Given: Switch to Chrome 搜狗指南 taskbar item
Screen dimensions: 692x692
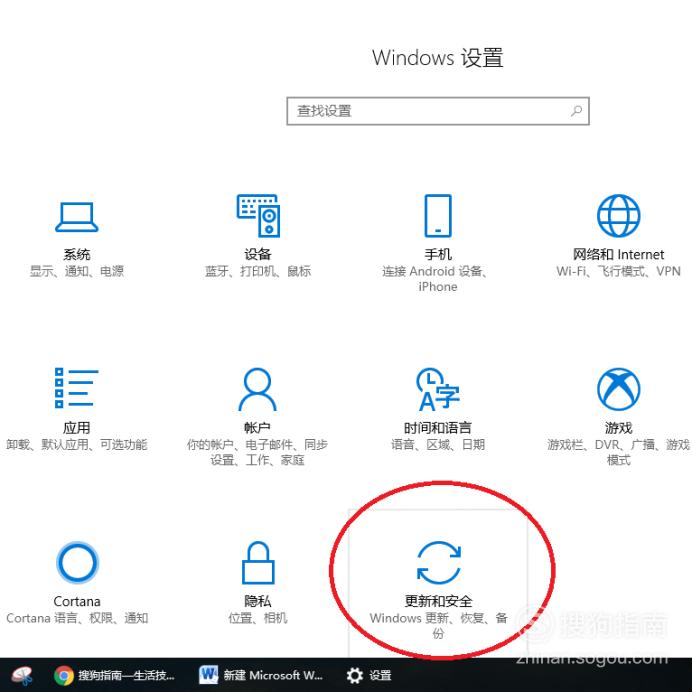Looking at the screenshot, I should [114, 675].
